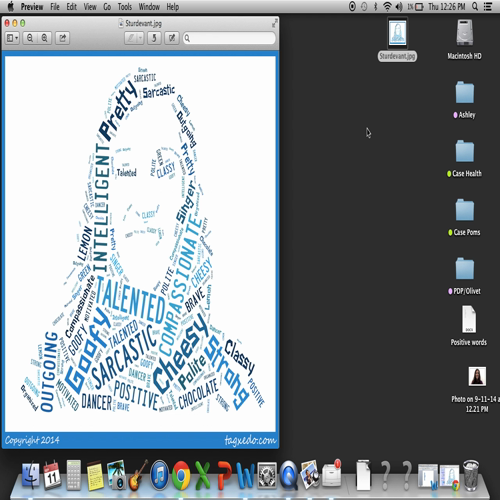500x500 pixels.
Task: Open the View menu
Action: click(90, 7)
